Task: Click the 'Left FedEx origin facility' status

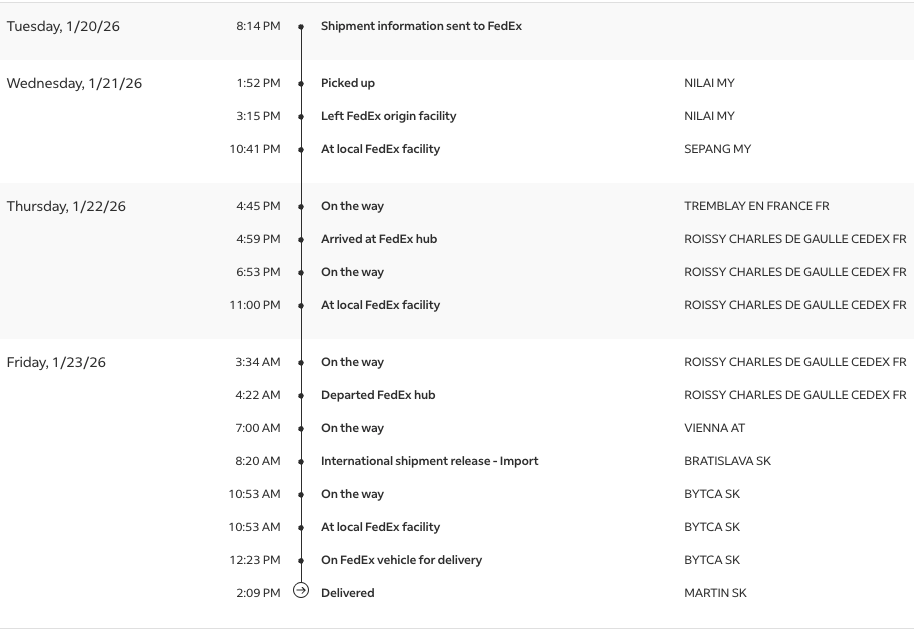Action: pos(388,116)
